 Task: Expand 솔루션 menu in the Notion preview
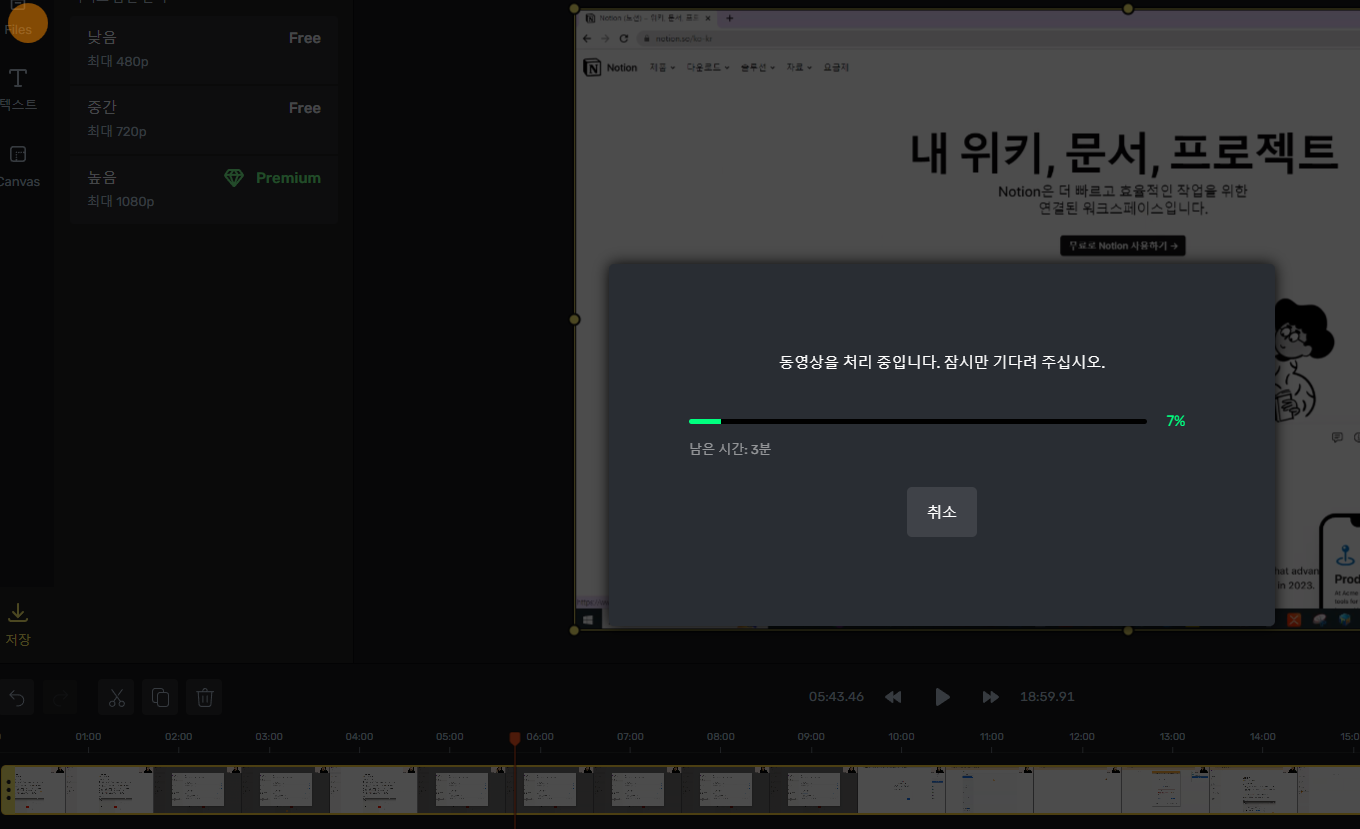coord(759,67)
